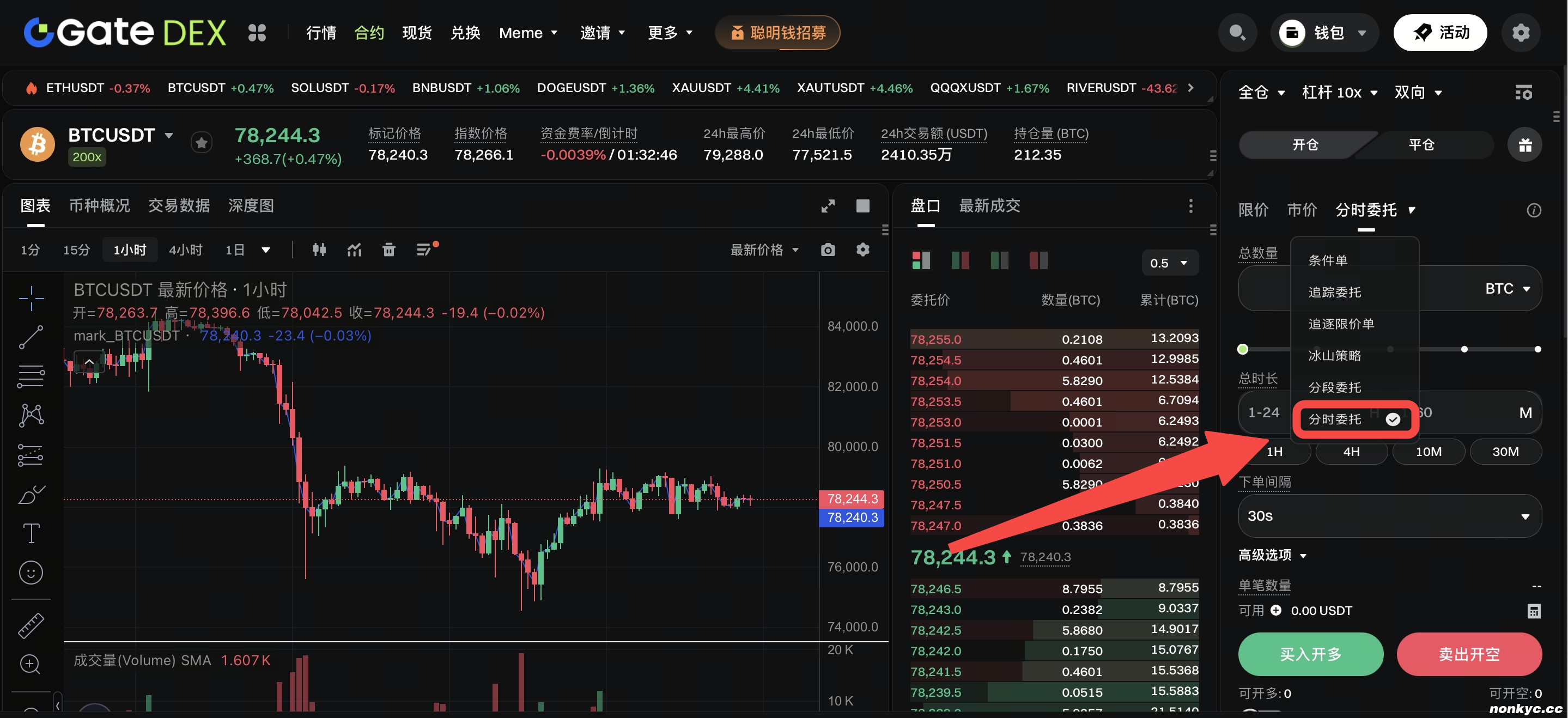Screen dimensions: 1568x718
Task: Select the crosshair cursor tool
Action: click(31, 298)
